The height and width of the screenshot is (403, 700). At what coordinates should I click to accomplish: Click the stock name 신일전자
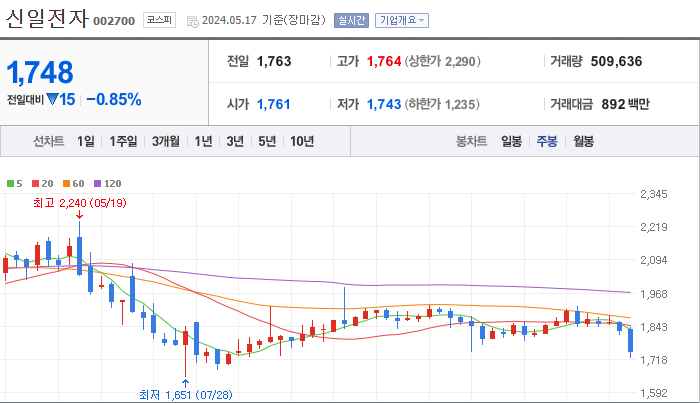point(47,19)
